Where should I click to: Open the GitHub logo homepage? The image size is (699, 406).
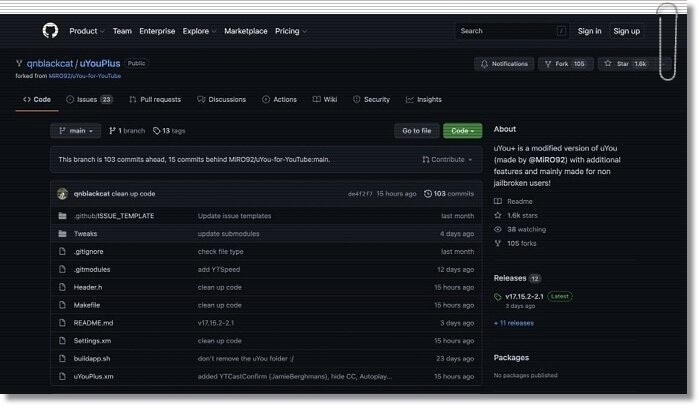click(50, 31)
